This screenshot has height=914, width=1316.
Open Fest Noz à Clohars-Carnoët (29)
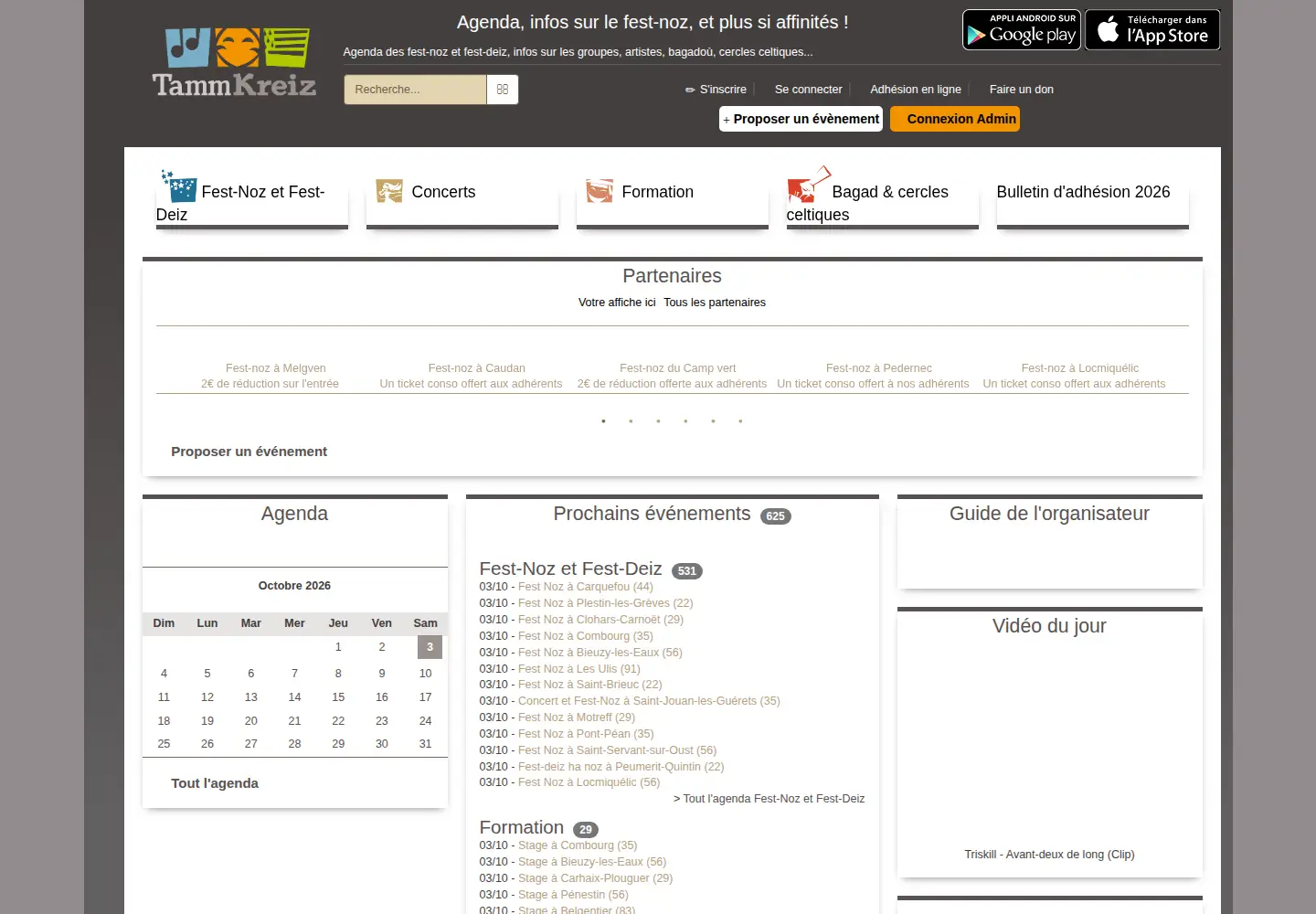[x=600, y=620]
